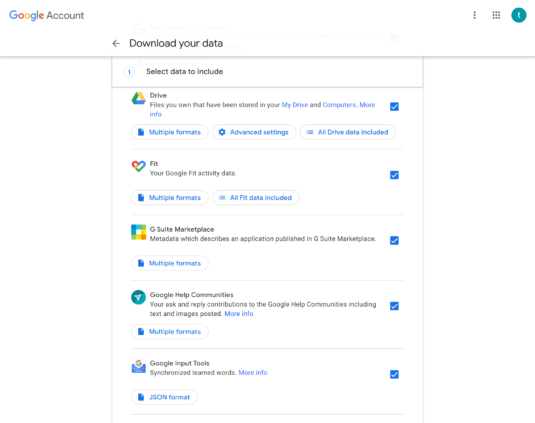Click the Google Input Tools title
This screenshot has height=423, width=535.
click(x=179, y=363)
